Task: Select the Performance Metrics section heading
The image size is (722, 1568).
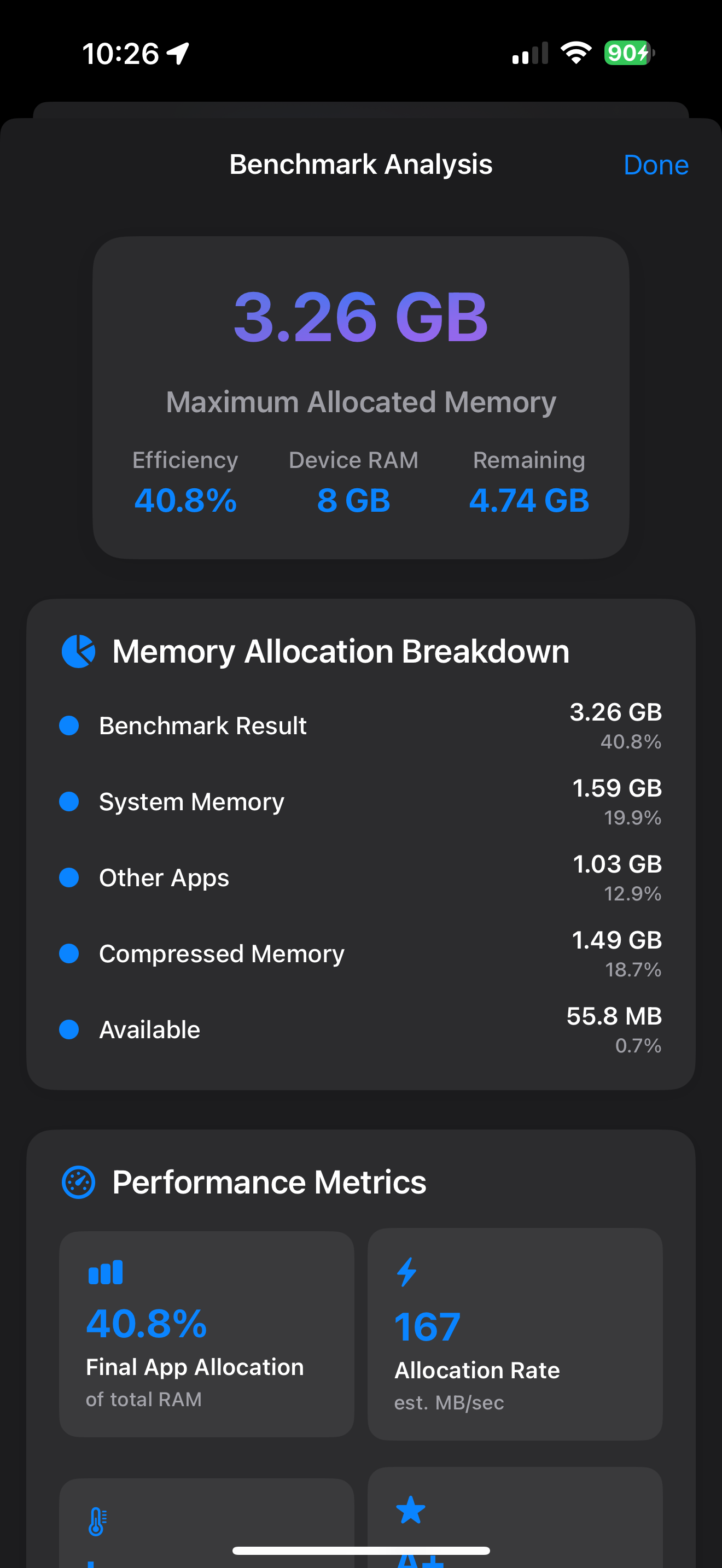Action: tap(269, 1181)
